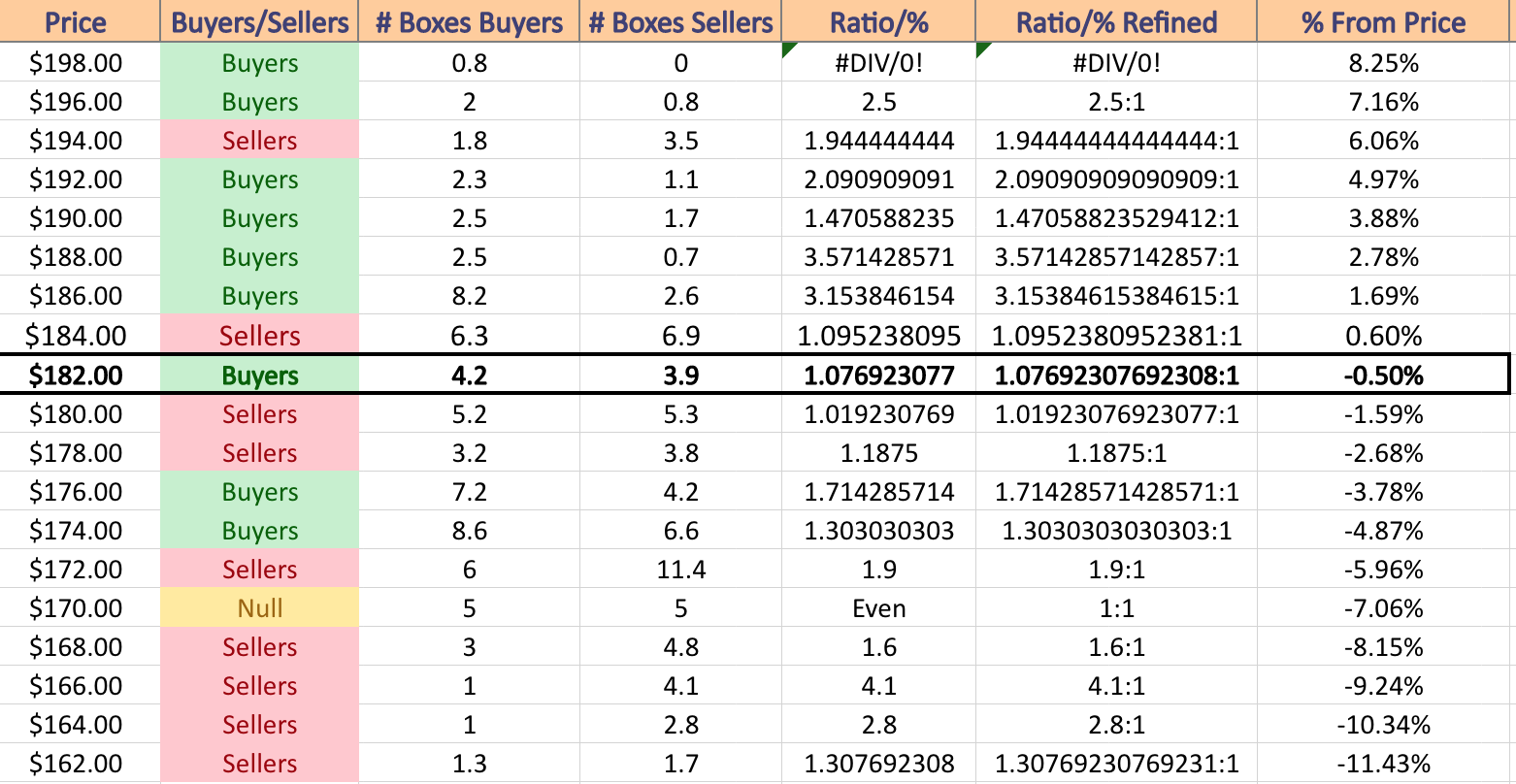This screenshot has height=784, width=1516.
Task: Click the 11.4 boxes sellers cell
Action: [680, 570]
